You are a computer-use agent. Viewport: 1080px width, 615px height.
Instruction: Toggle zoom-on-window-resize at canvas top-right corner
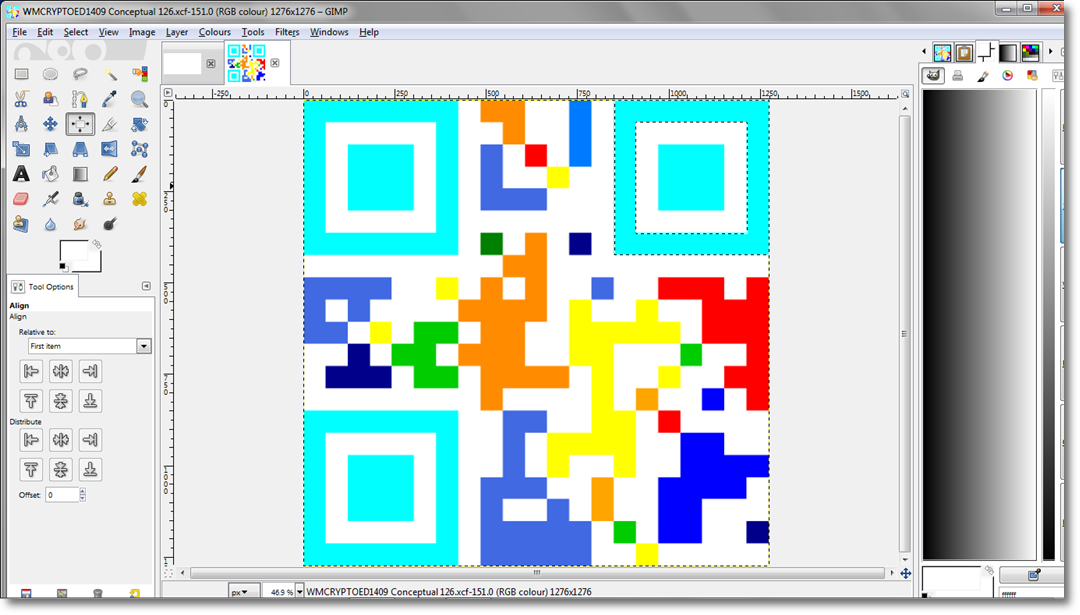point(905,93)
